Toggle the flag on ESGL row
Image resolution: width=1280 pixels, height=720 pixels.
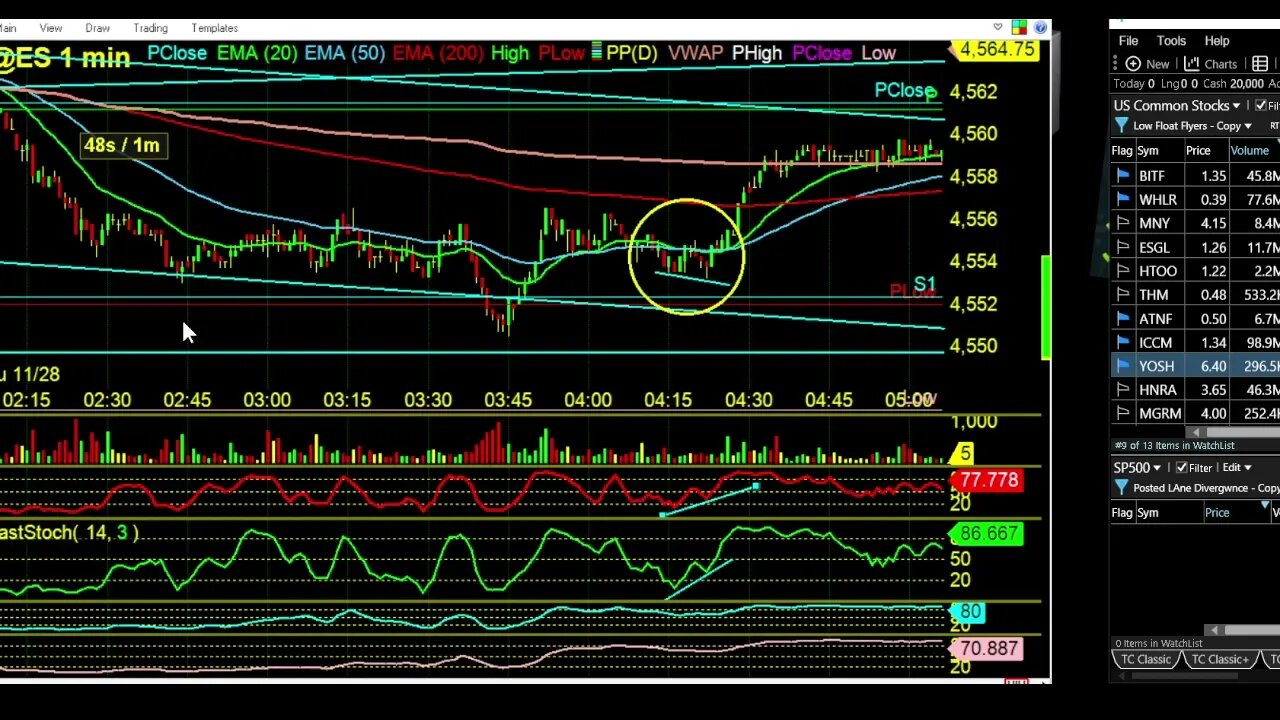[1122, 247]
